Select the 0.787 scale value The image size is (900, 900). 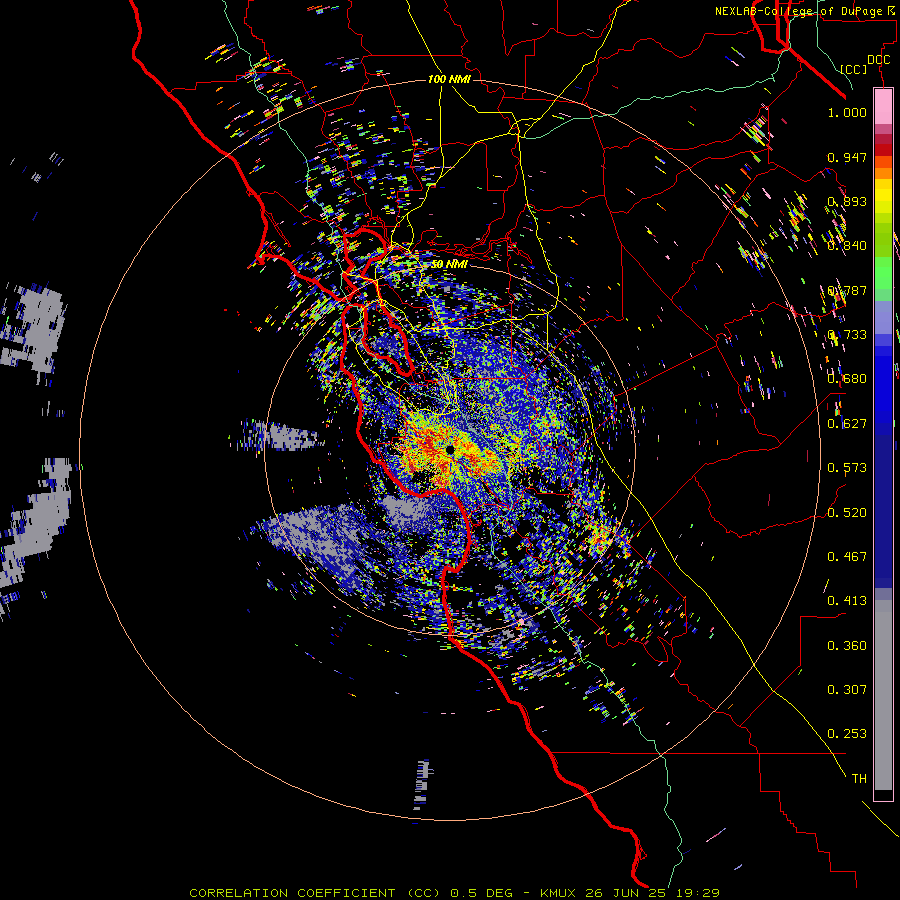pyautogui.click(x=847, y=290)
